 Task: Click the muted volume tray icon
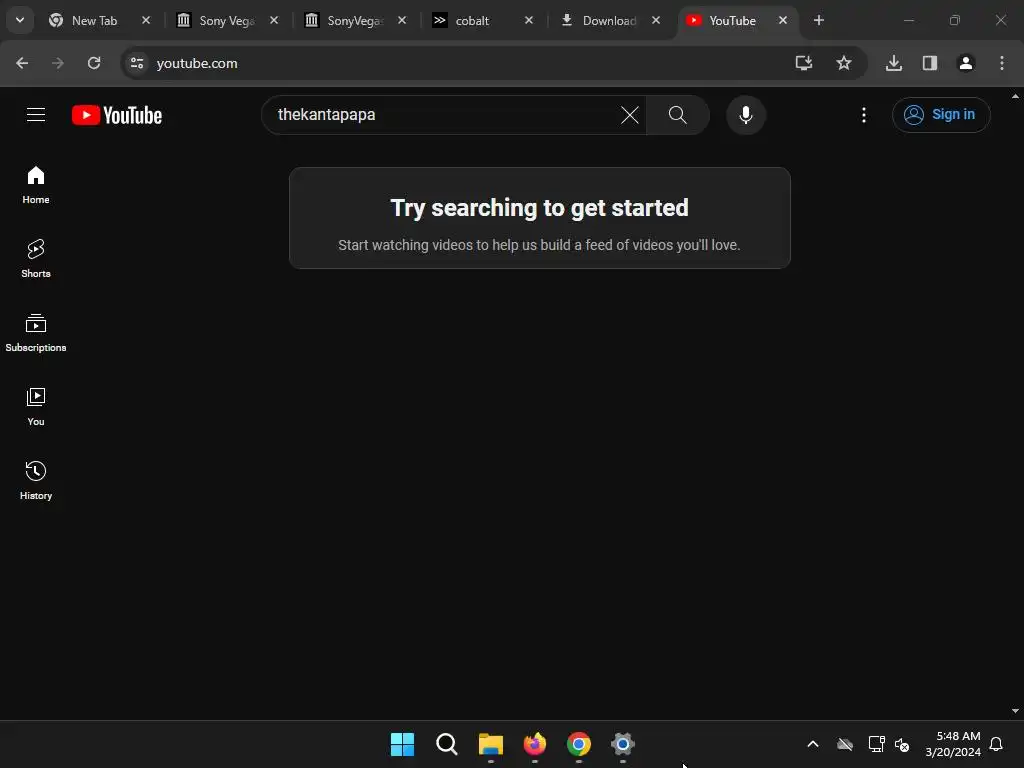click(x=903, y=744)
